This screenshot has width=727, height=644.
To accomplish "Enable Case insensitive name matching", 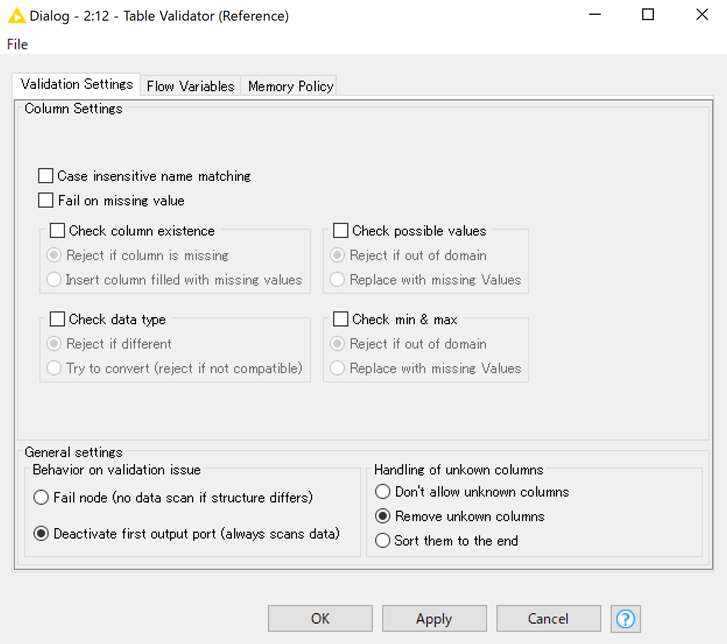I will tap(45, 176).
